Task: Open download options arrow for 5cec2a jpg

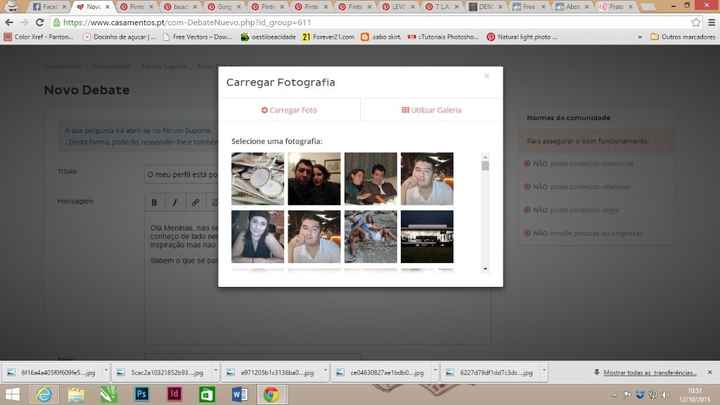Action: (x=215, y=370)
